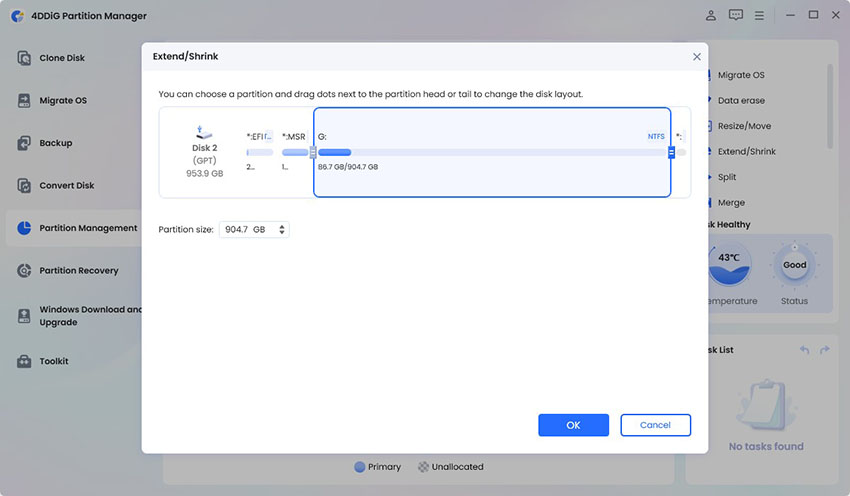Select the EFI partition block
This screenshot has height=496, width=850.
(260, 152)
